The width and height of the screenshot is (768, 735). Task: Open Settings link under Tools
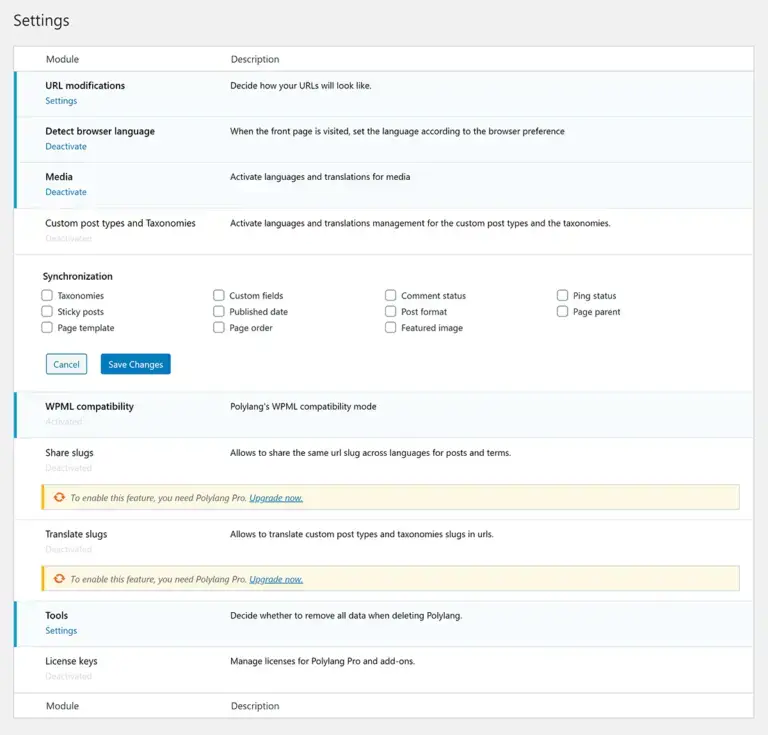pyautogui.click(x=61, y=631)
